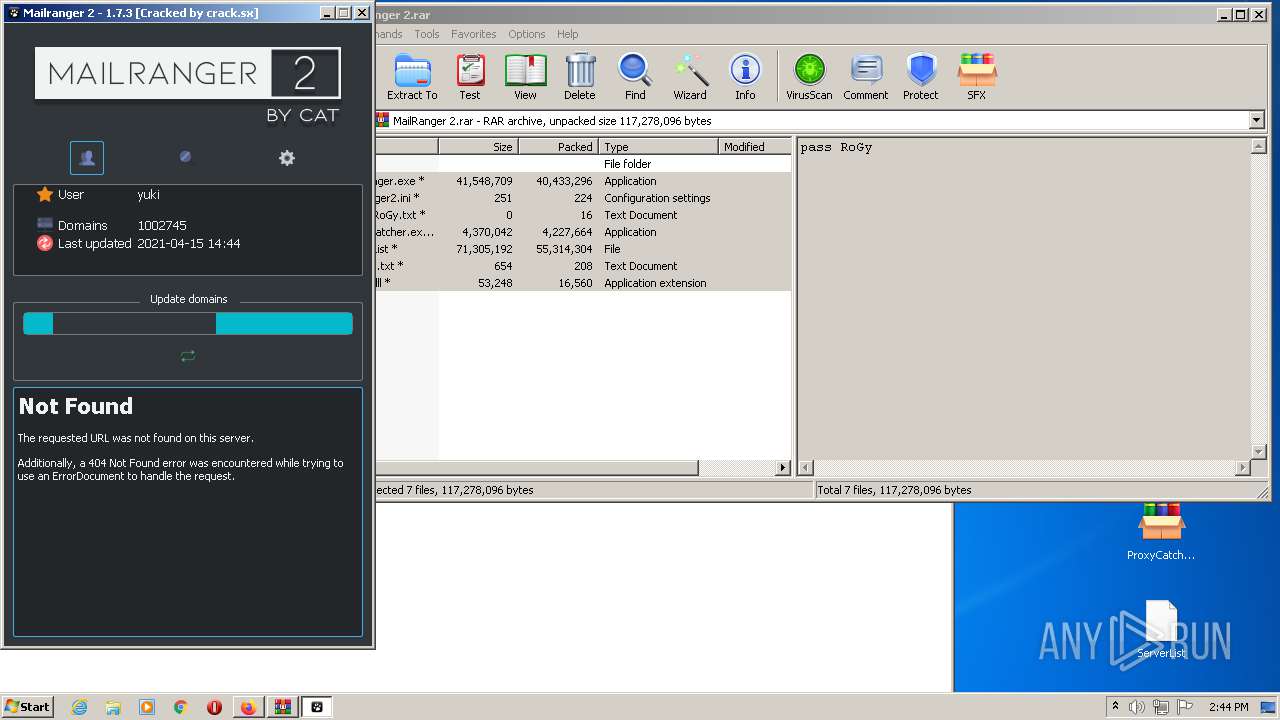The image size is (1280, 720).
Task: Click left arrow of comment pane horizontal scrollbar
Action: (x=806, y=467)
